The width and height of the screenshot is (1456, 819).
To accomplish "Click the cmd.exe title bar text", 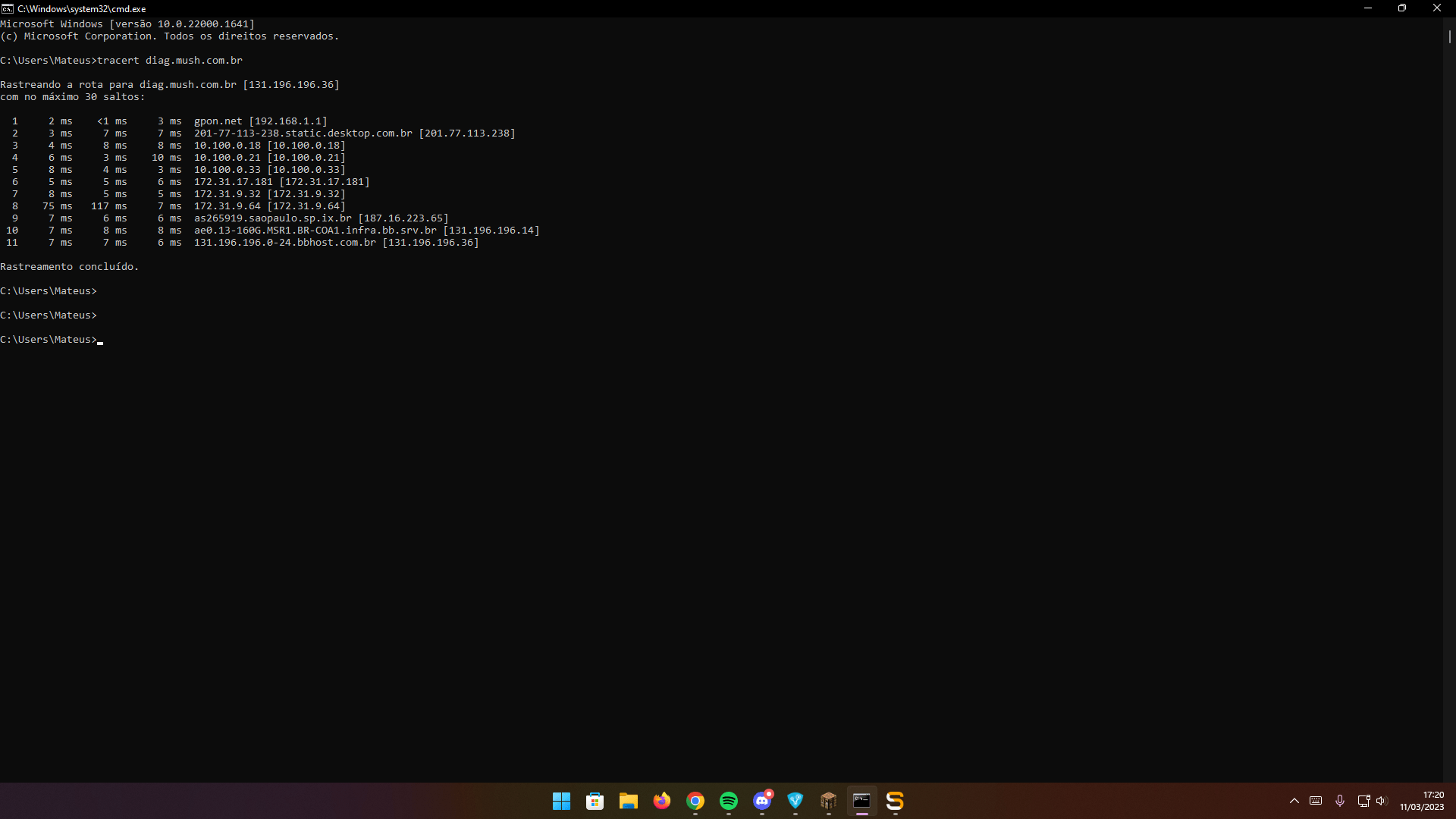I will tap(81, 8).
